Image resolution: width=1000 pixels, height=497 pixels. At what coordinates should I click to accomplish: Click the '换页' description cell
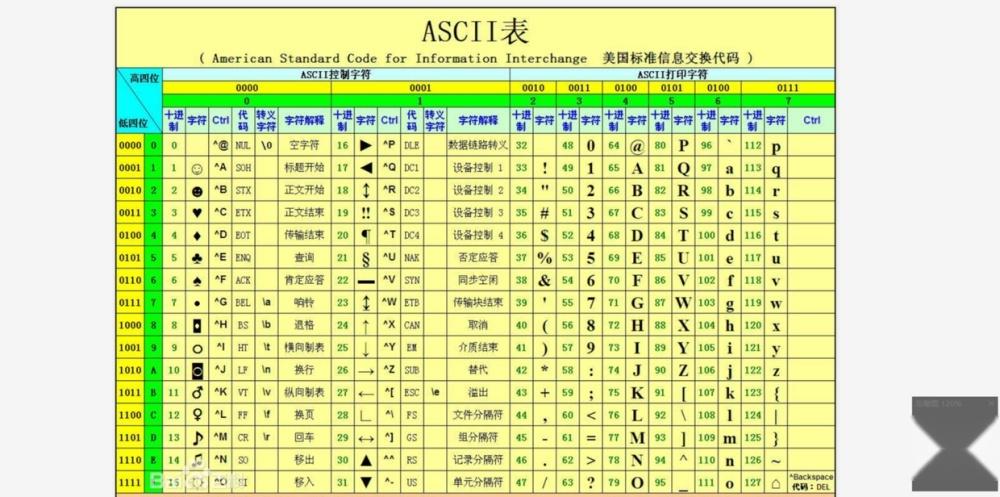[x=304, y=415]
